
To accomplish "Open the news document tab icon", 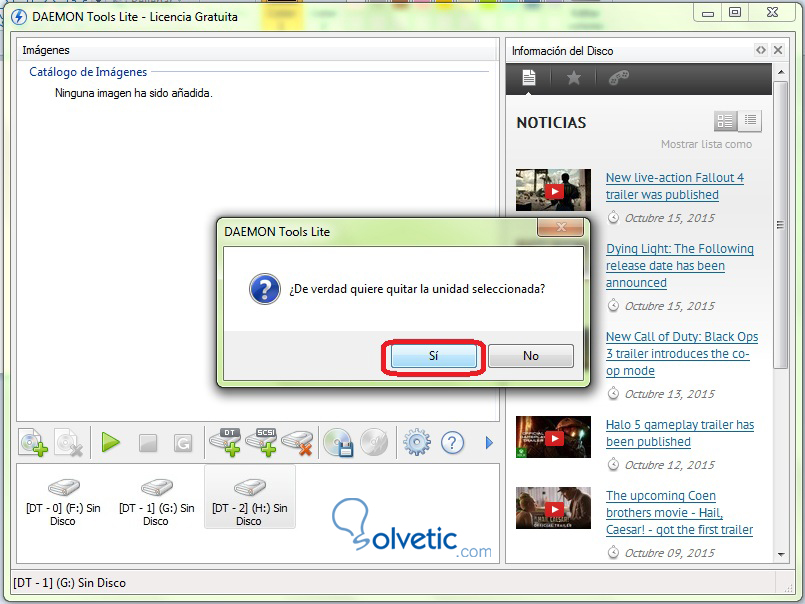I will pyautogui.click(x=529, y=78).
